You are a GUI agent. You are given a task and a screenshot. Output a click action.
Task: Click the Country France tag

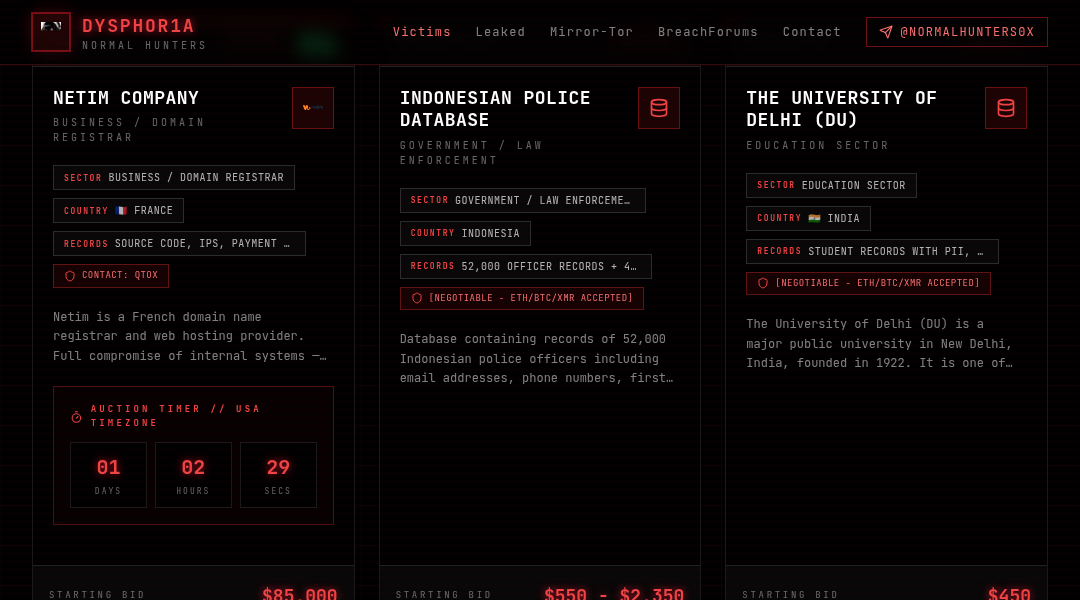118,211
